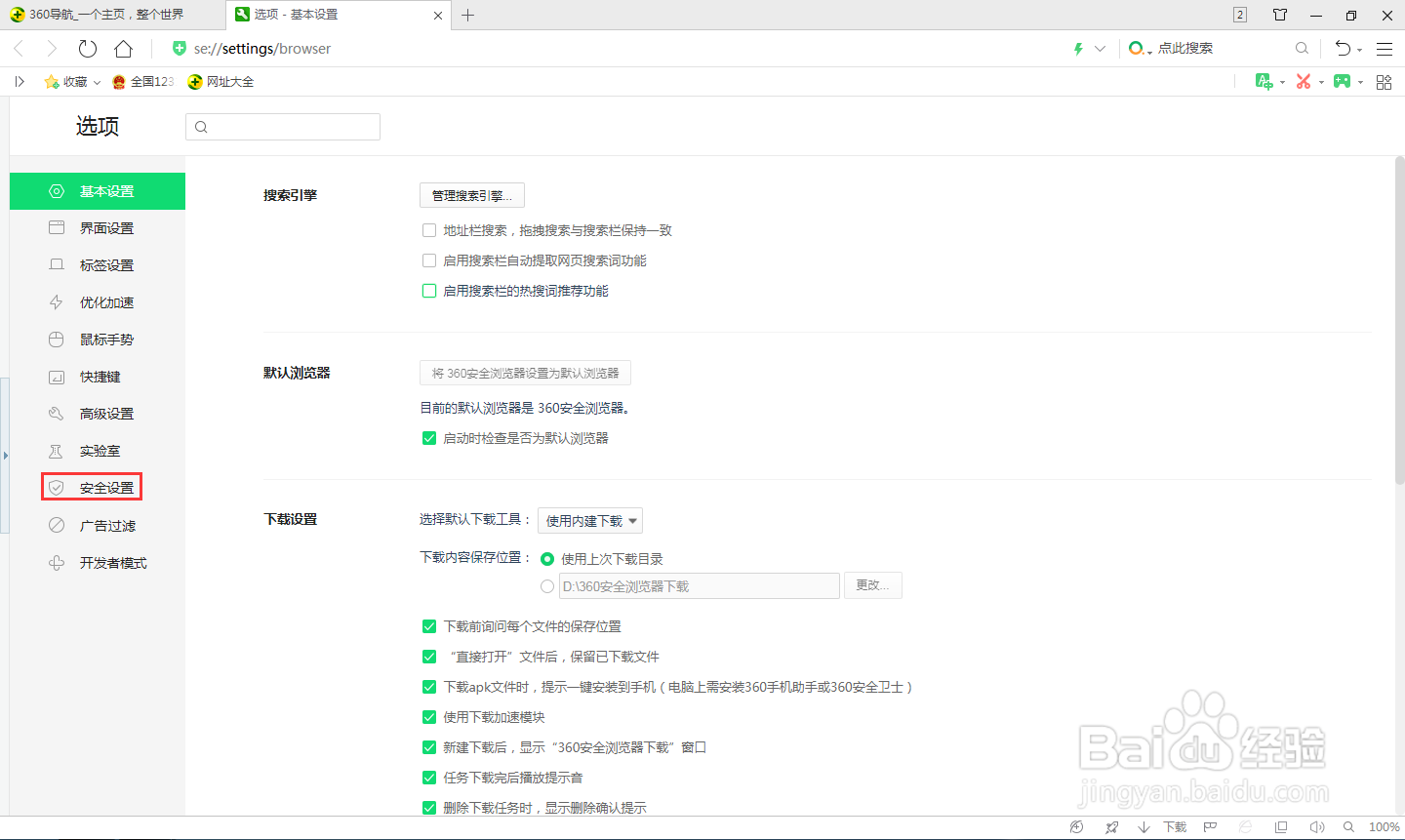This screenshot has width=1405, height=840.
Task: Click the 更改 button
Action: coord(873,585)
